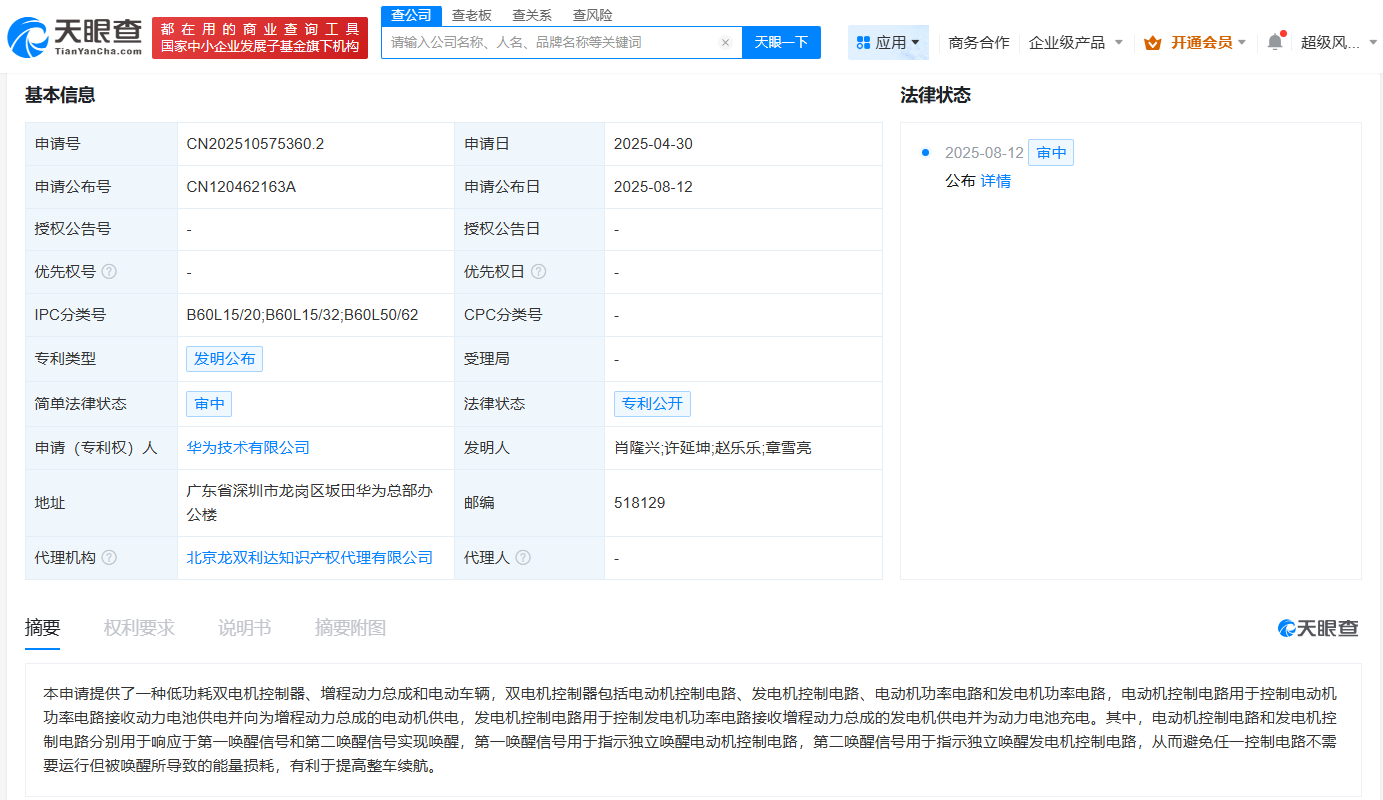Open the 华为技术有限公司 company link
This screenshot has width=1383, height=800.
(x=247, y=447)
